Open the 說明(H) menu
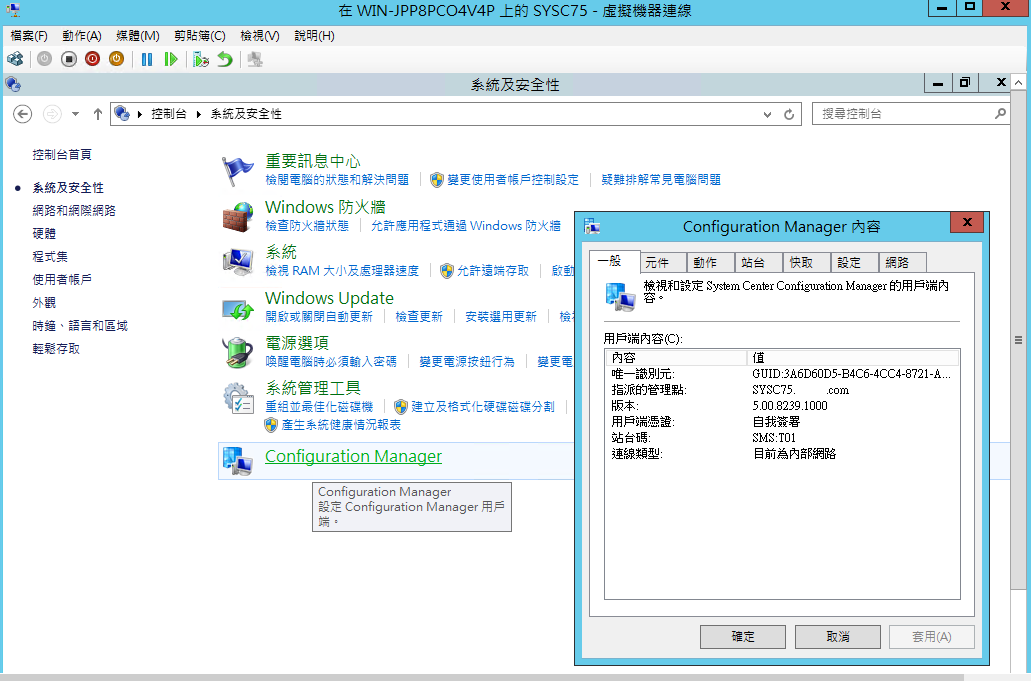This screenshot has width=1031, height=681. [314, 35]
